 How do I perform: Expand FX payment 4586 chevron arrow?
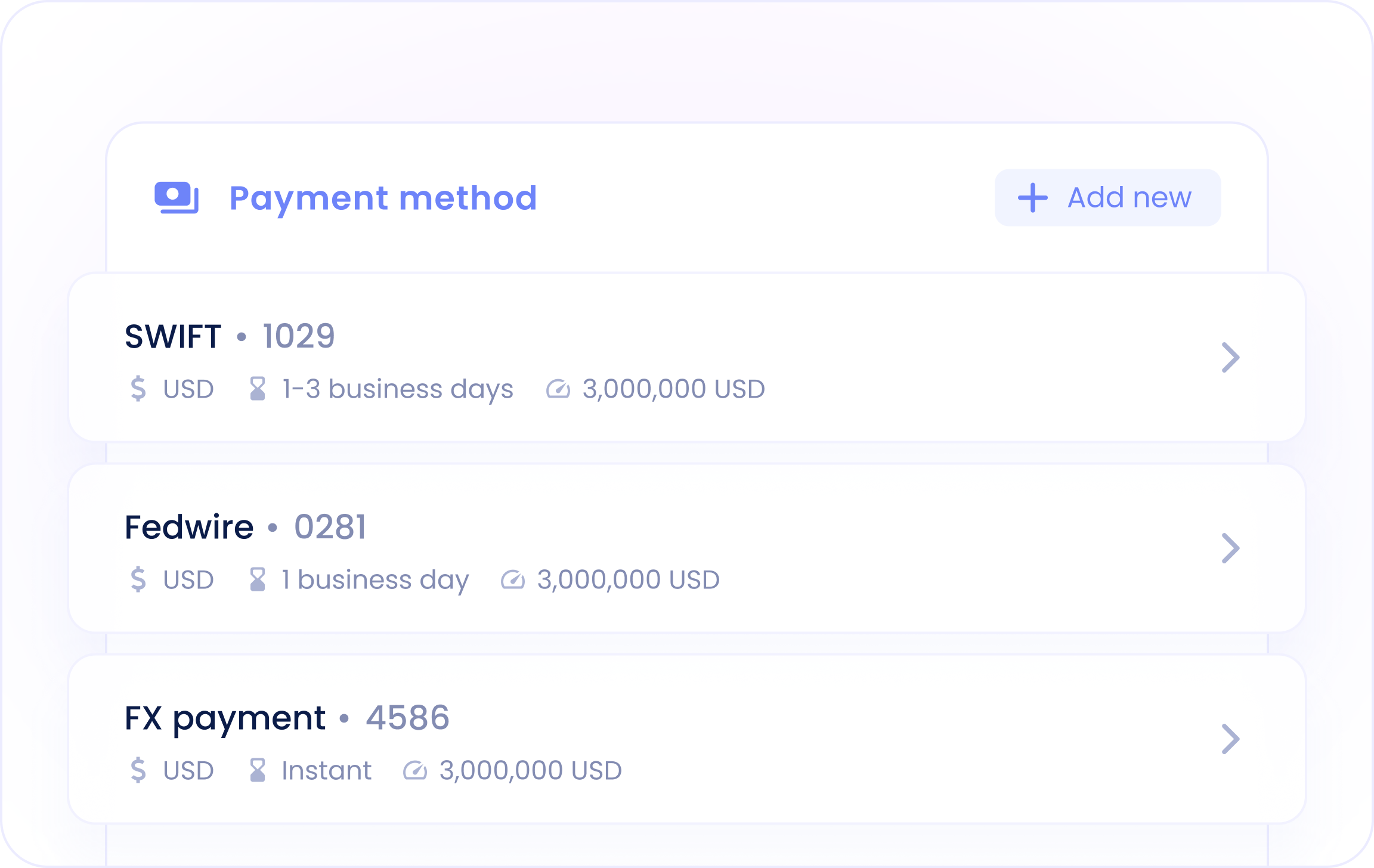(x=1230, y=739)
